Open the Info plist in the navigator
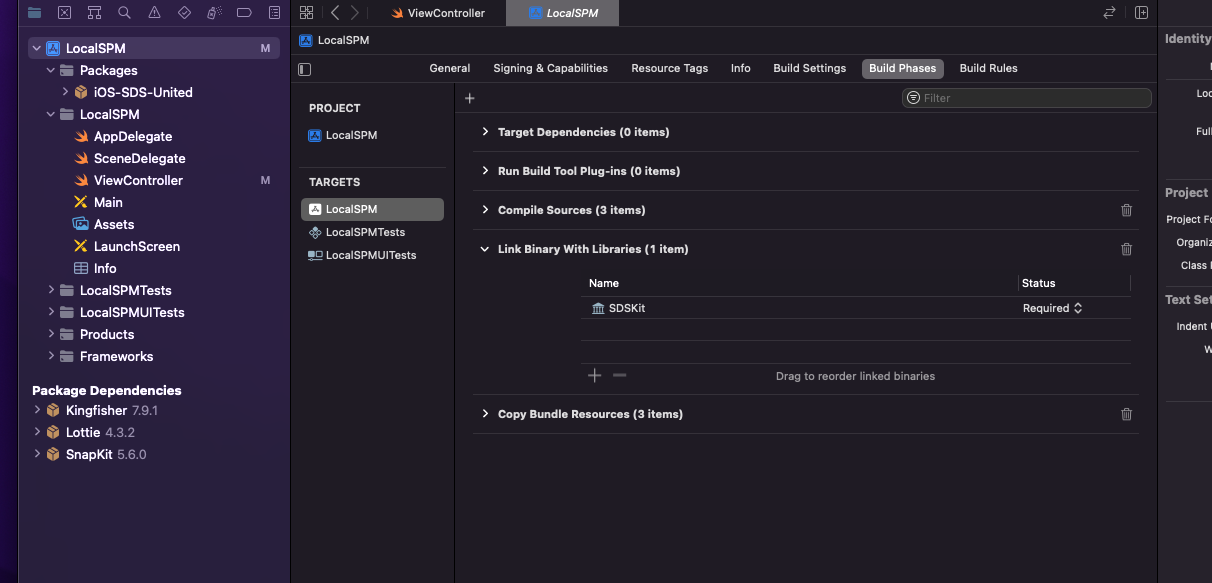Image resolution: width=1212 pixels, height=583 pixels. (105, 268)
